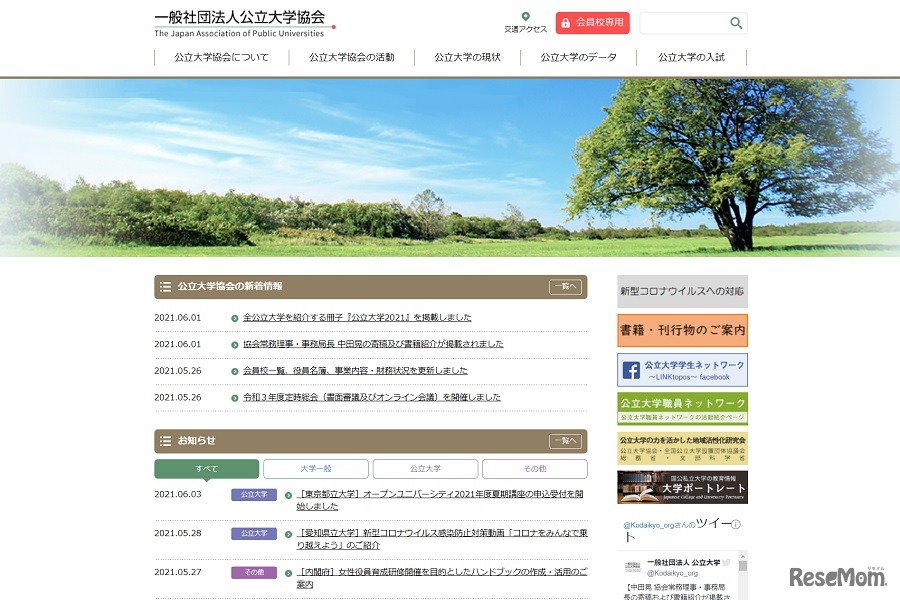Screen dimensions: 900x600
Task: Open 公立大学2021 booklet news link
Action: pyautogui.click(x=357, y=318)
